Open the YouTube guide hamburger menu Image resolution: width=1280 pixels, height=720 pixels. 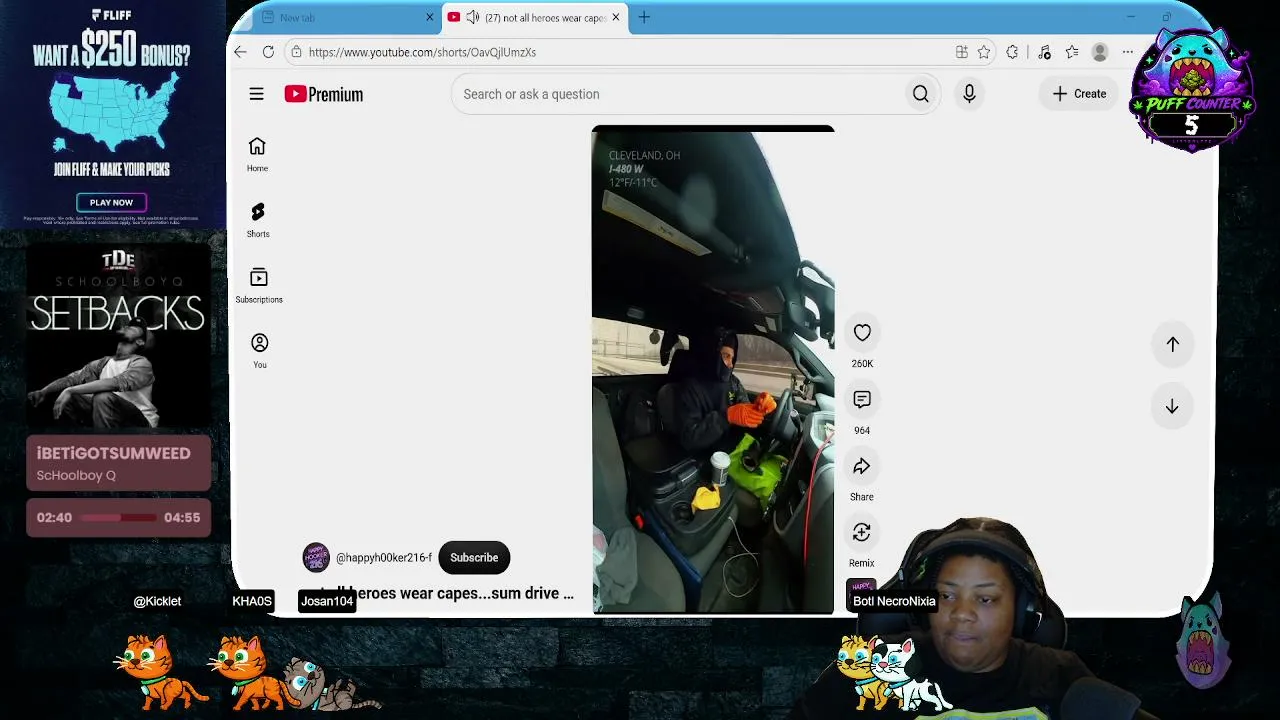tap(257, 94)
